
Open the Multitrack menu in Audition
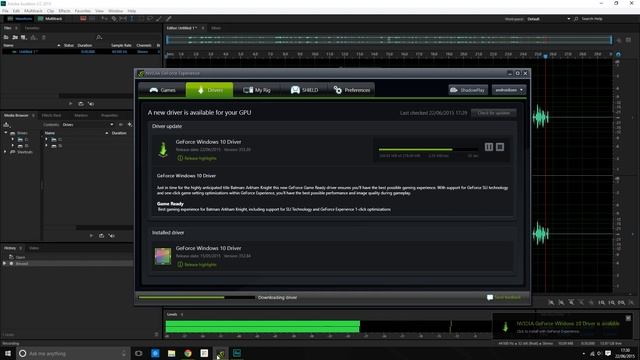pos(33,11)
